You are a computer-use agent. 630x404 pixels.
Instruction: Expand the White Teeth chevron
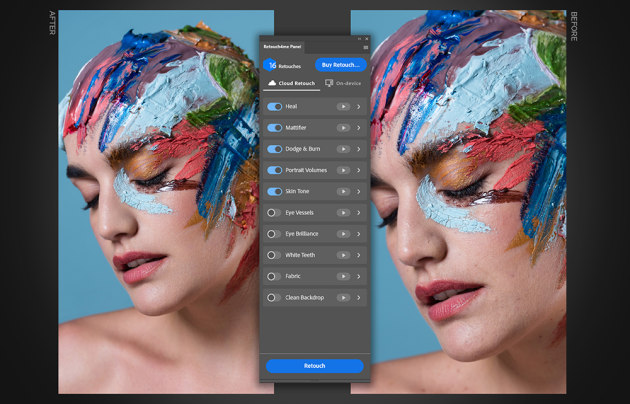pyautogui.click(x=359, y=255)
